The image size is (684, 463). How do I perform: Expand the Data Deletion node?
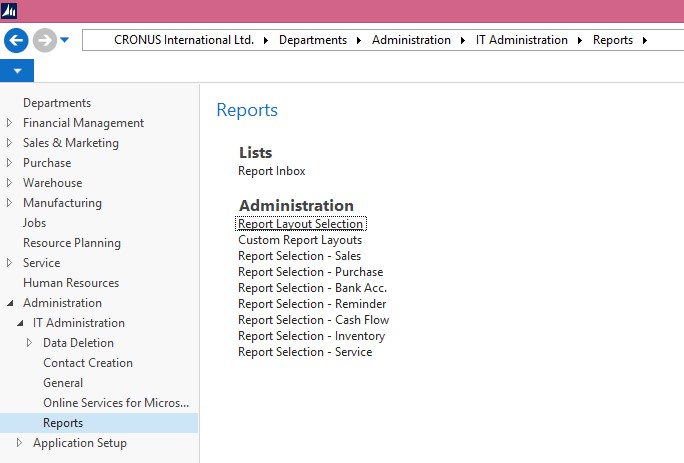(31, 343)
